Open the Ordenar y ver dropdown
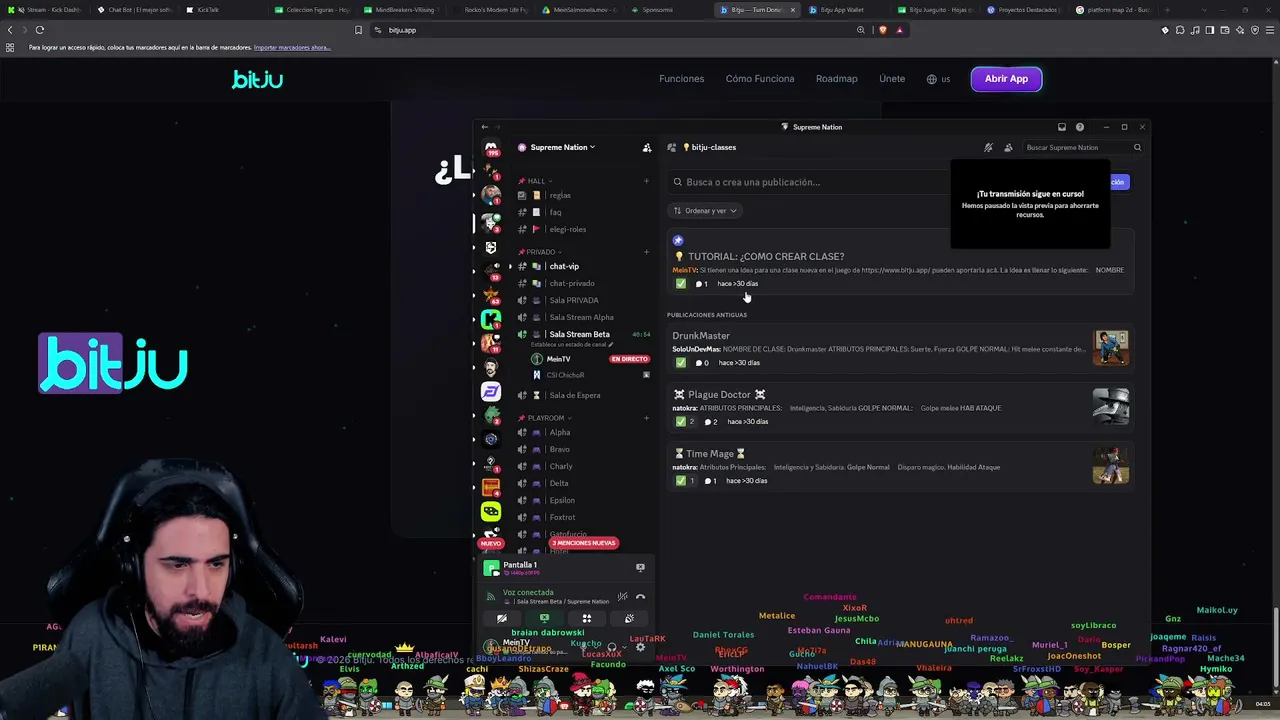The height and width of the screenshot is (720, 1280). tap(705, 211)
